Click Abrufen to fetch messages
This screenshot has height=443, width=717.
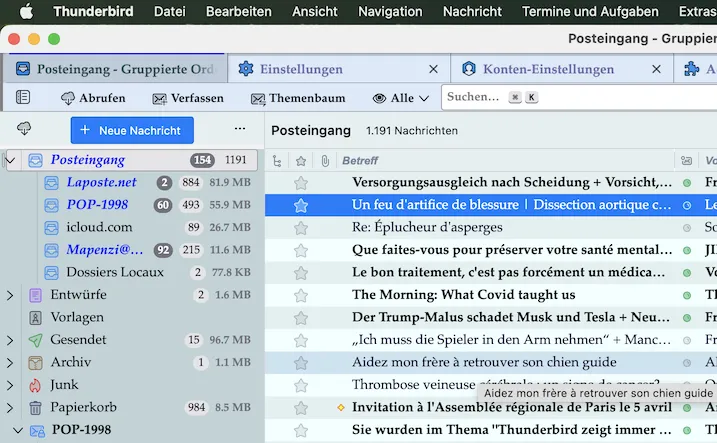coord(93,98)
